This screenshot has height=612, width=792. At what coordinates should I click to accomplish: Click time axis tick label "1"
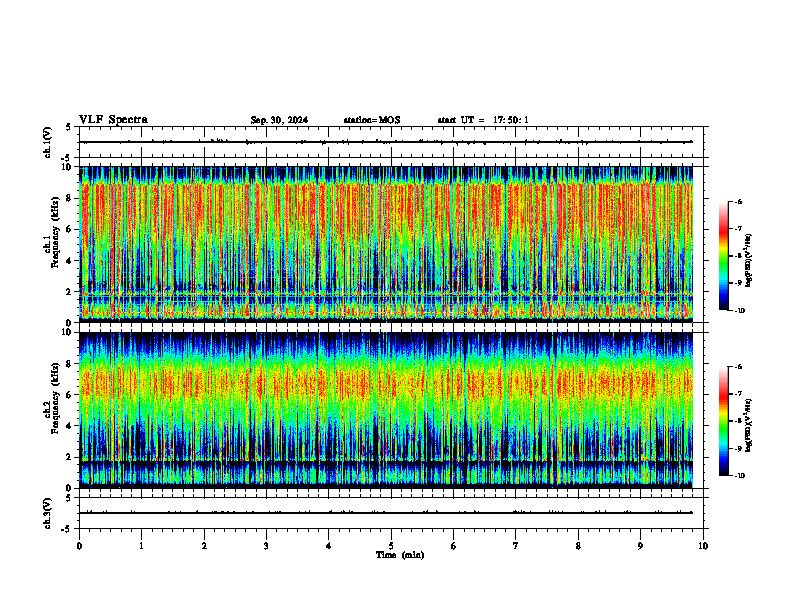click(142, 546)
